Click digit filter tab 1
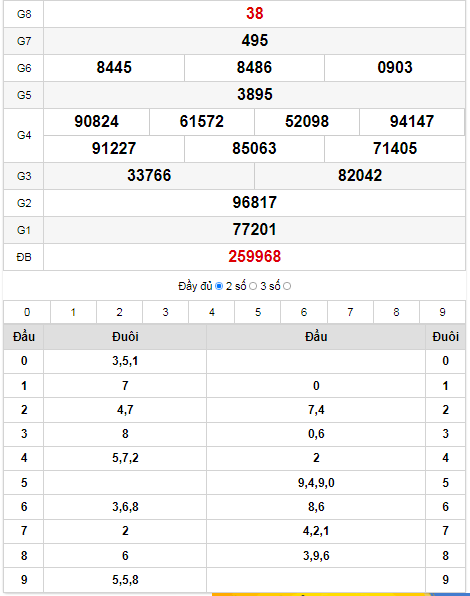The width and height of the screenshot is (470, 596). click(73, 312)
